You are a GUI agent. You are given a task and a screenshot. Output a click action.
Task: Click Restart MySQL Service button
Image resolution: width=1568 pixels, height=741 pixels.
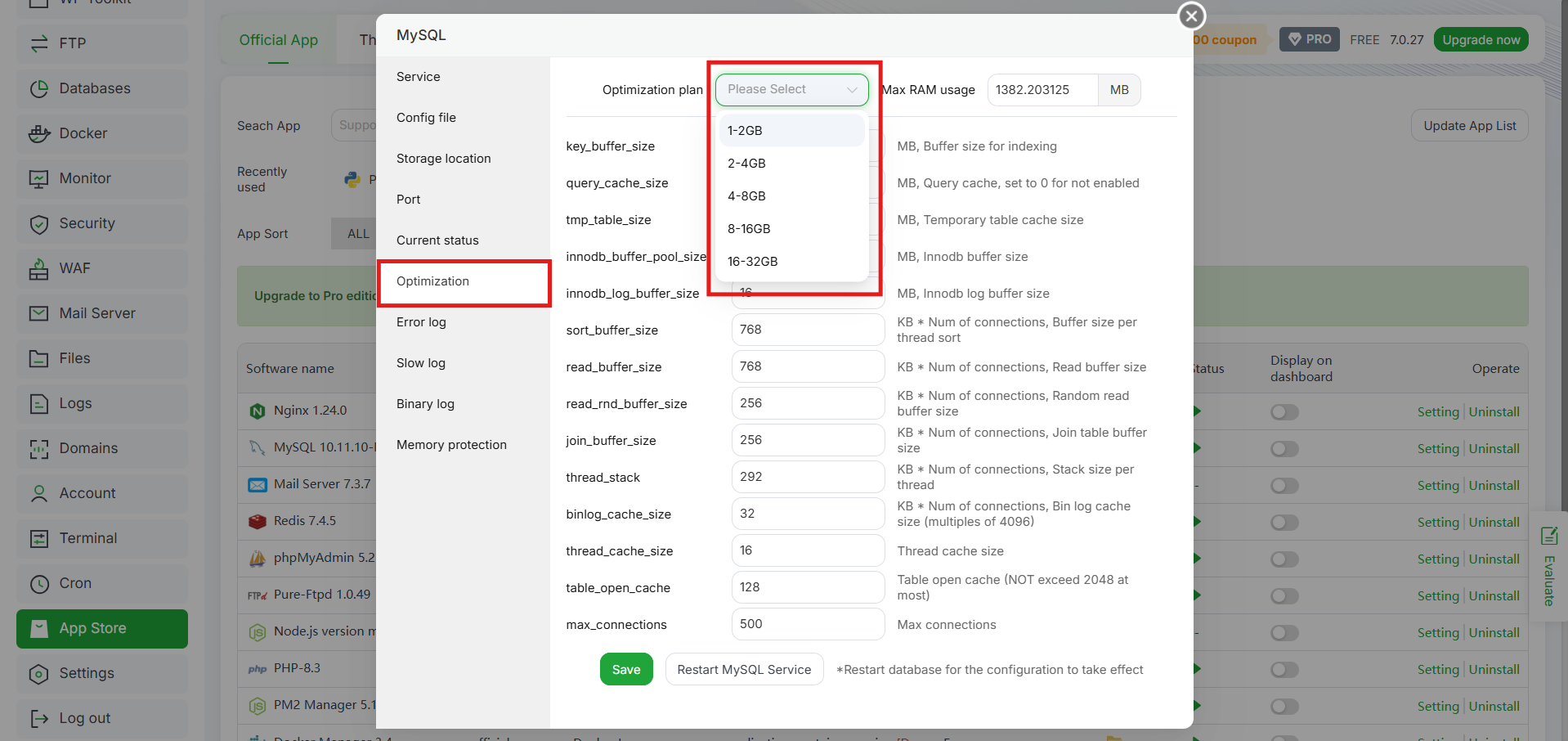744,669
